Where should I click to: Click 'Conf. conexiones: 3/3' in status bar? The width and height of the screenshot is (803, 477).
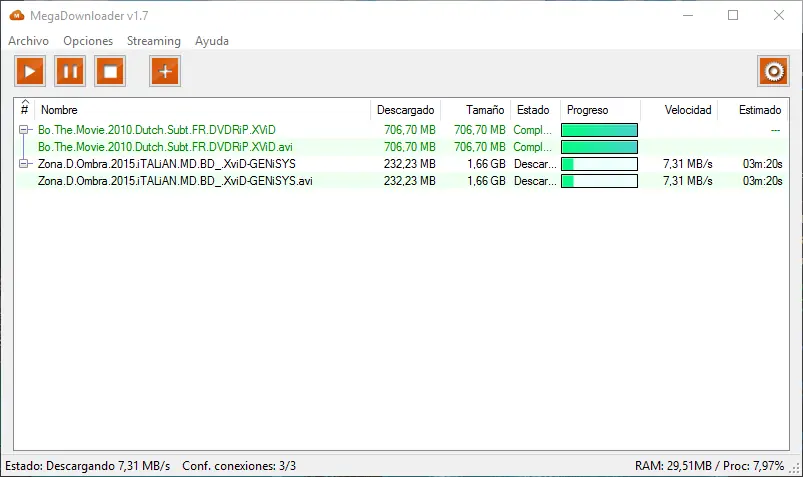click(x=239, y=466)
